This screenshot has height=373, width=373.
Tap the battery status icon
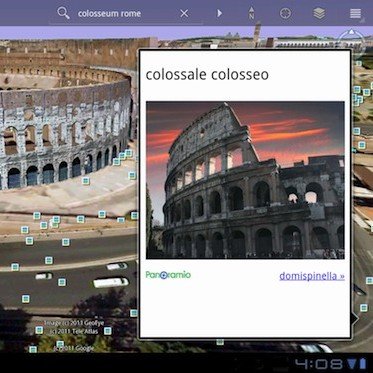(x=363, y=363)
